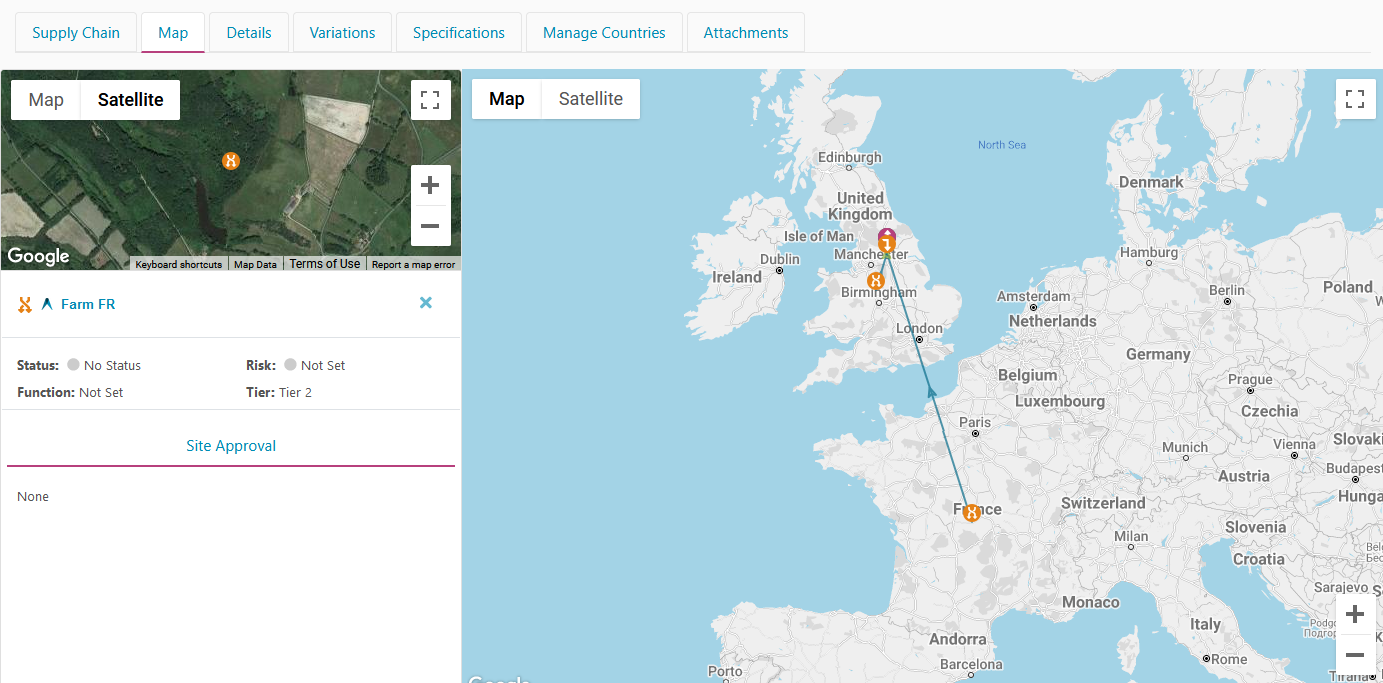Zoom in on the large Europe map

(1355, 614)
